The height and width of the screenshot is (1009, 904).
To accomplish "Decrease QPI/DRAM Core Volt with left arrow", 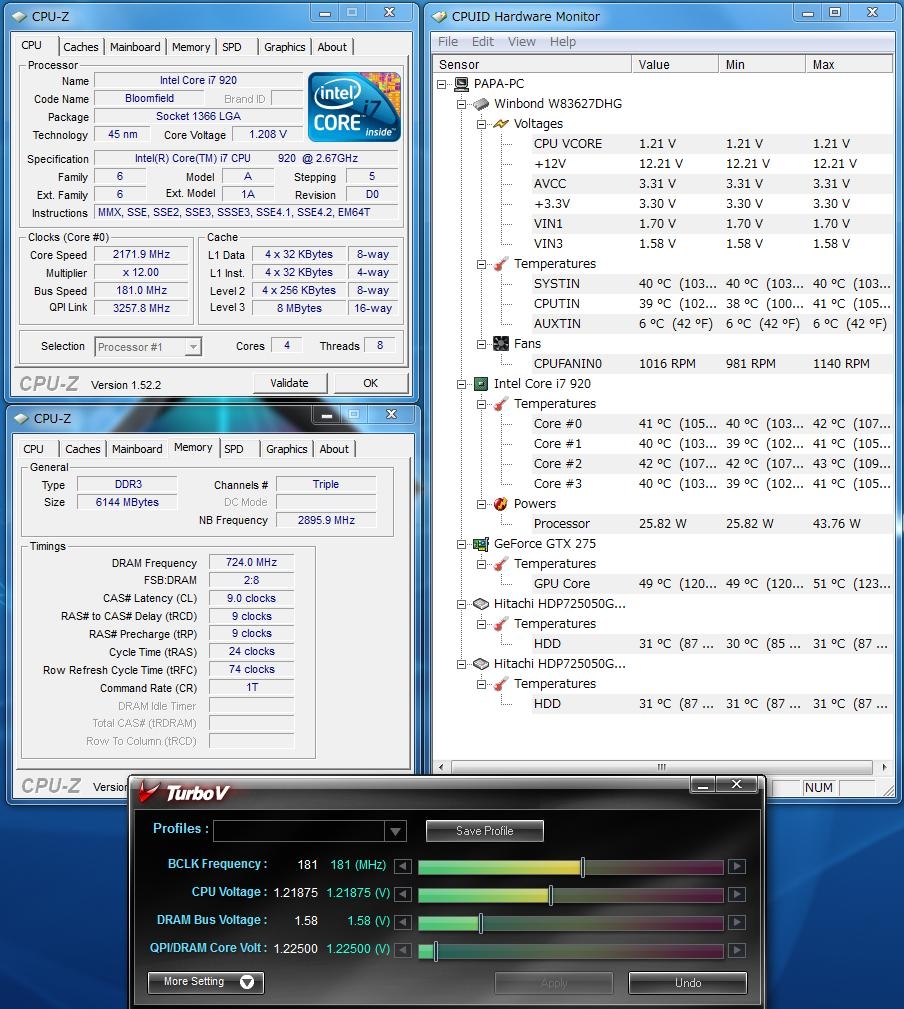I will (403, 950).
